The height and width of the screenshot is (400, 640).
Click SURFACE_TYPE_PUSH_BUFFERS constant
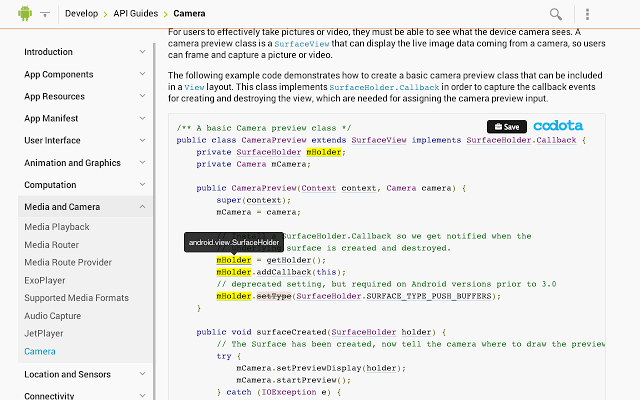[x=429, y=296]
